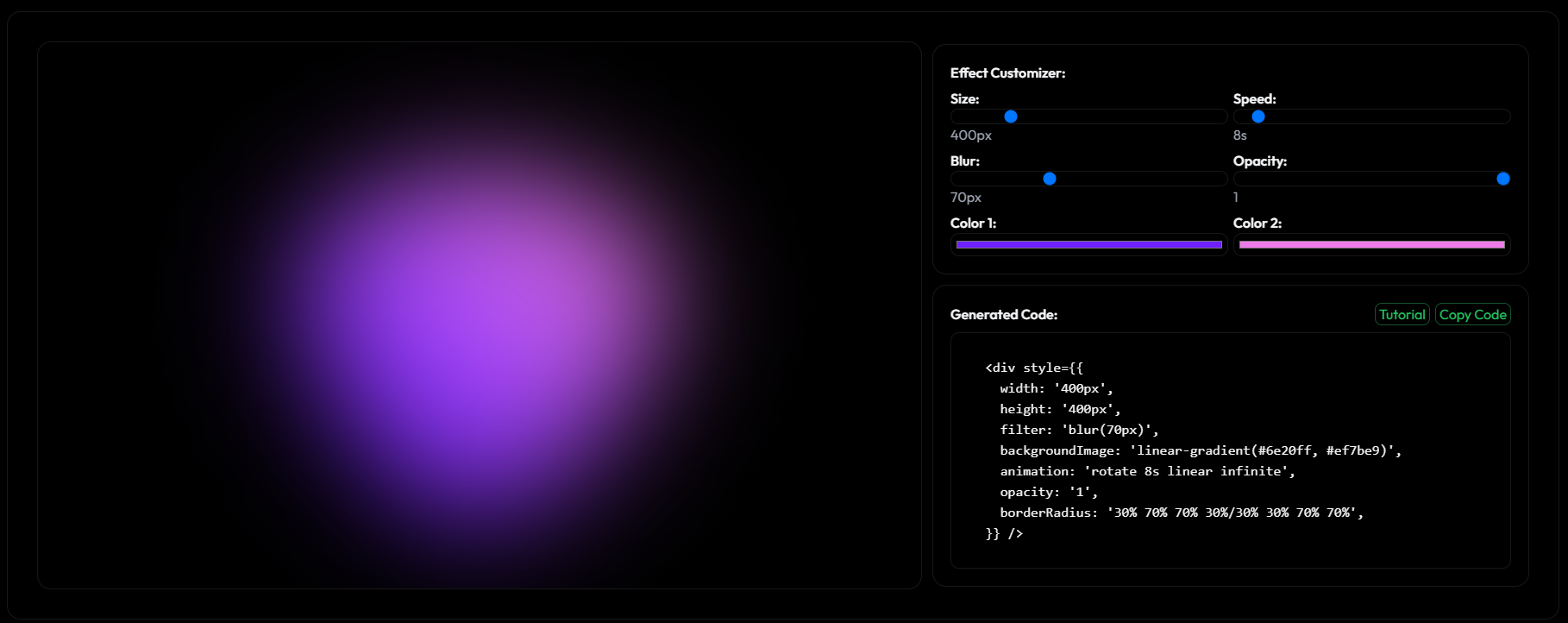This screenshot has height=623, width=1568.
Task: Click the Size slider handle
Action: pos(1011,116)
